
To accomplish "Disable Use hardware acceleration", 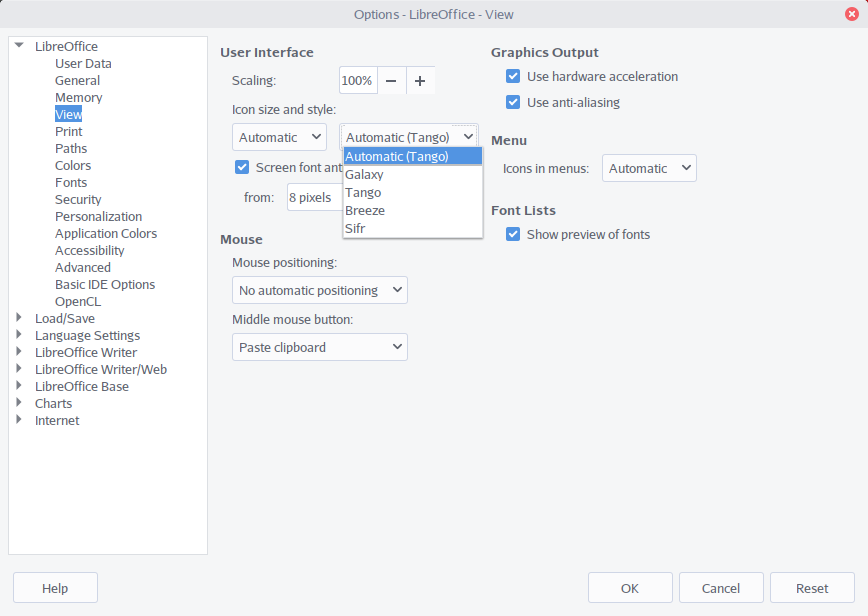I will coord(513,76).
